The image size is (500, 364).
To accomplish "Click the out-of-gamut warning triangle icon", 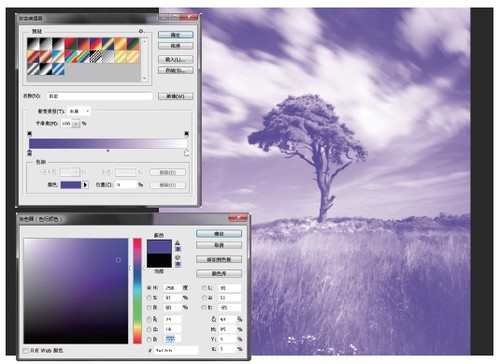I will click(x=178, y=243).
